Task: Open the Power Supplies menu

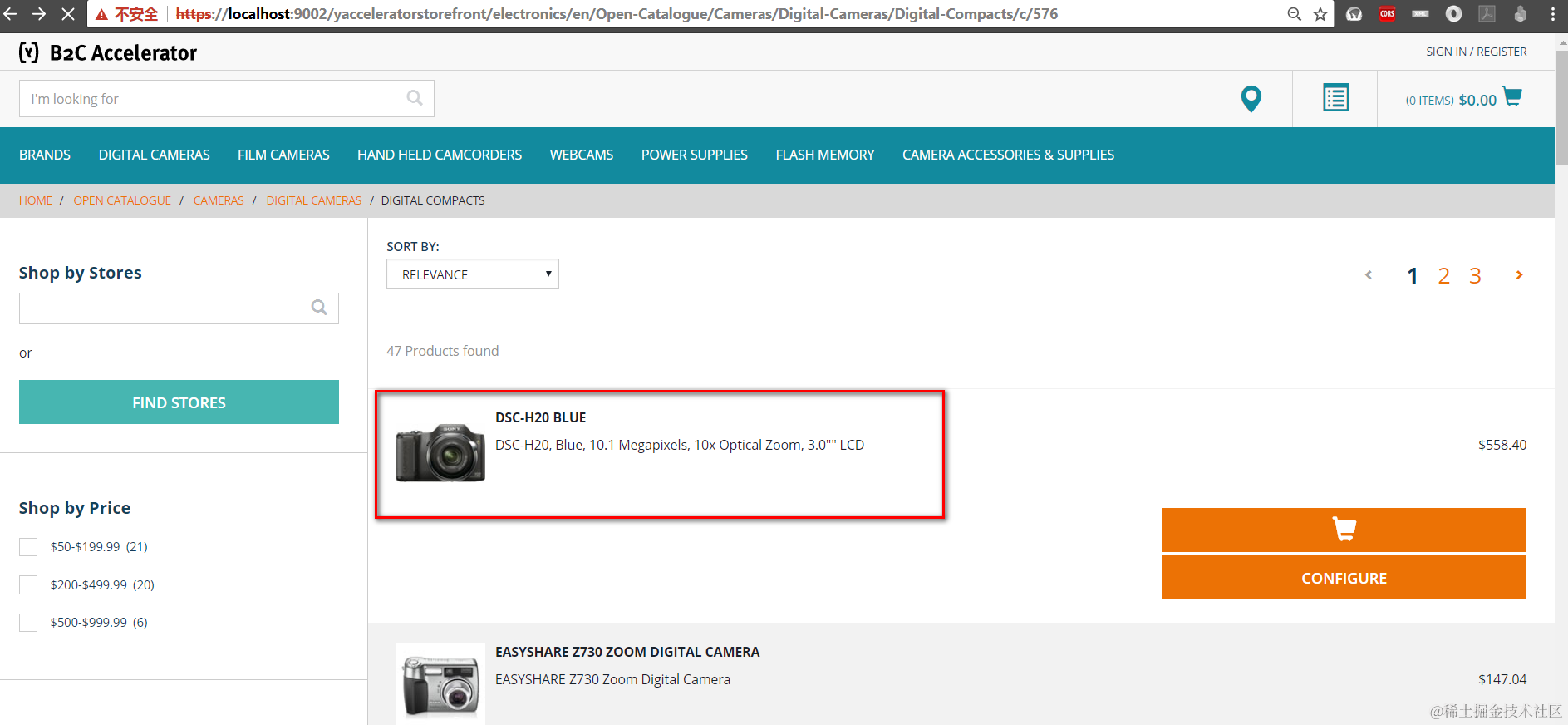Action: coord(695,155)
